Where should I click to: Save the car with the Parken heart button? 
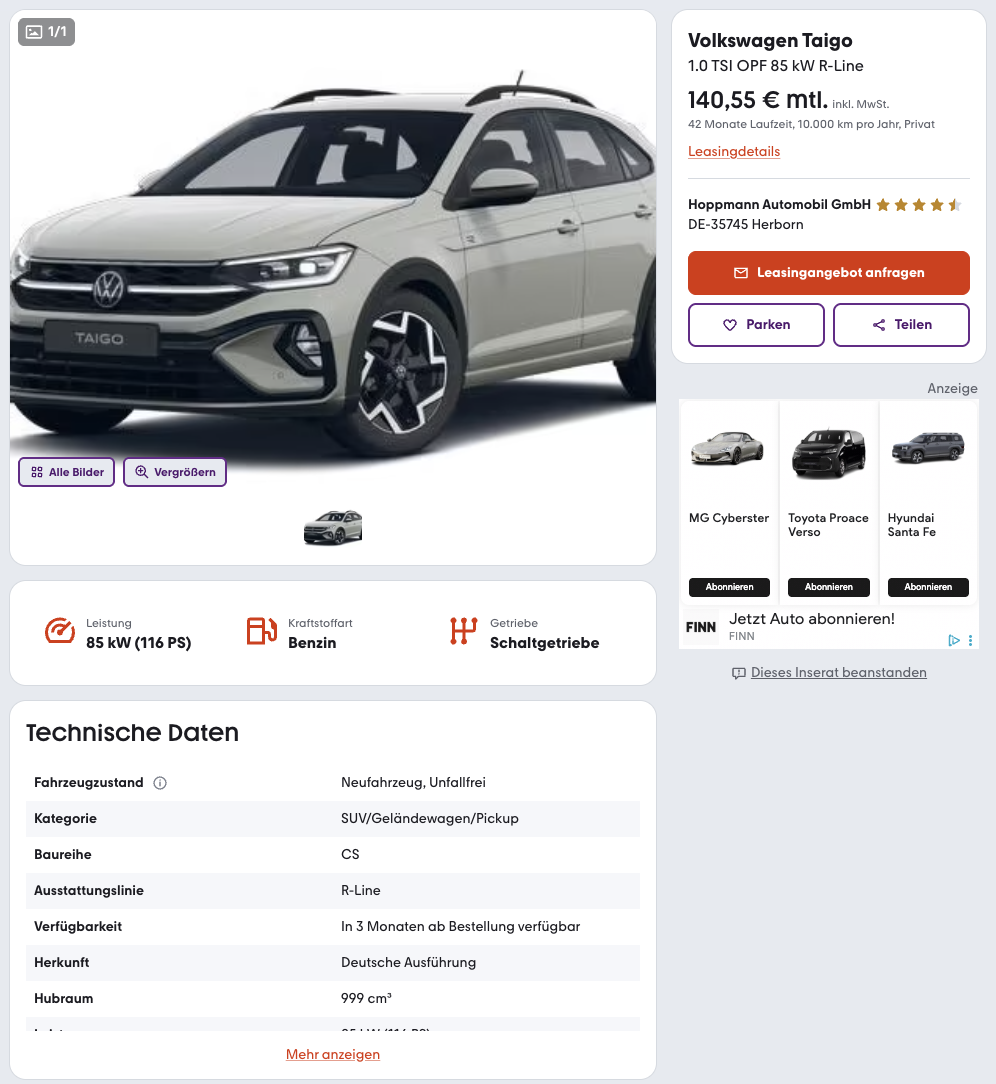756,325
